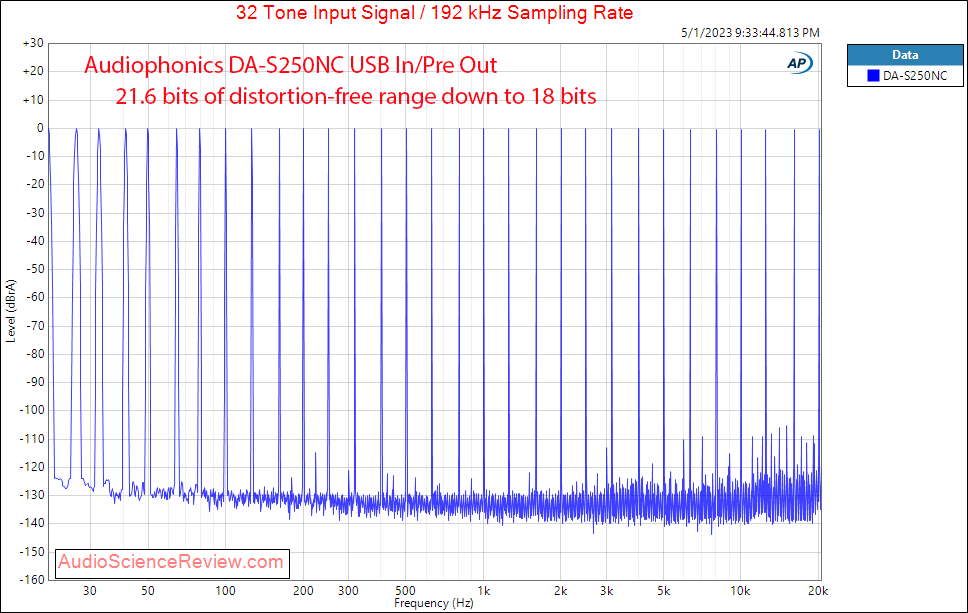Click the '200' frequency axis tick label

click(303, 591)
